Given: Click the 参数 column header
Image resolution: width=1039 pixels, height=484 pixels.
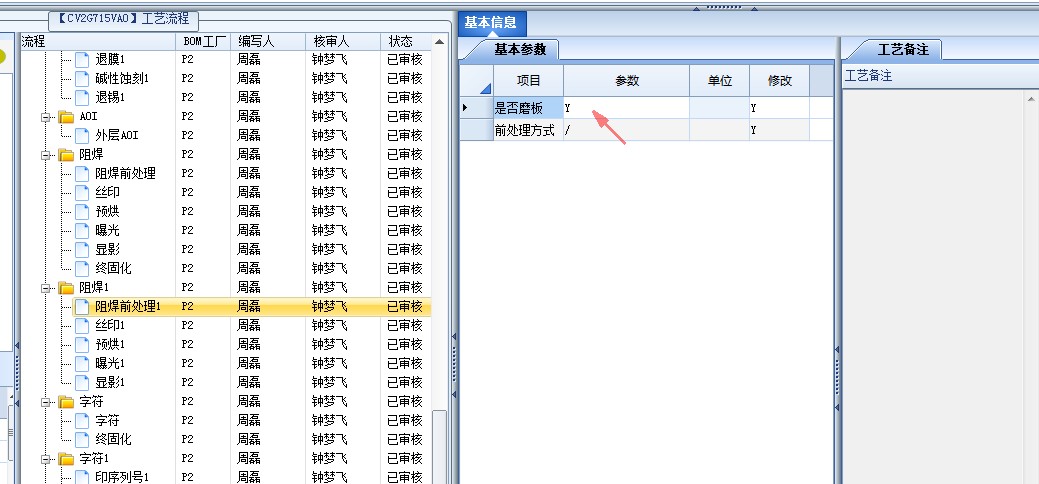Looking at the screenshot, I should pyautogui.click(x=627, y=81).
